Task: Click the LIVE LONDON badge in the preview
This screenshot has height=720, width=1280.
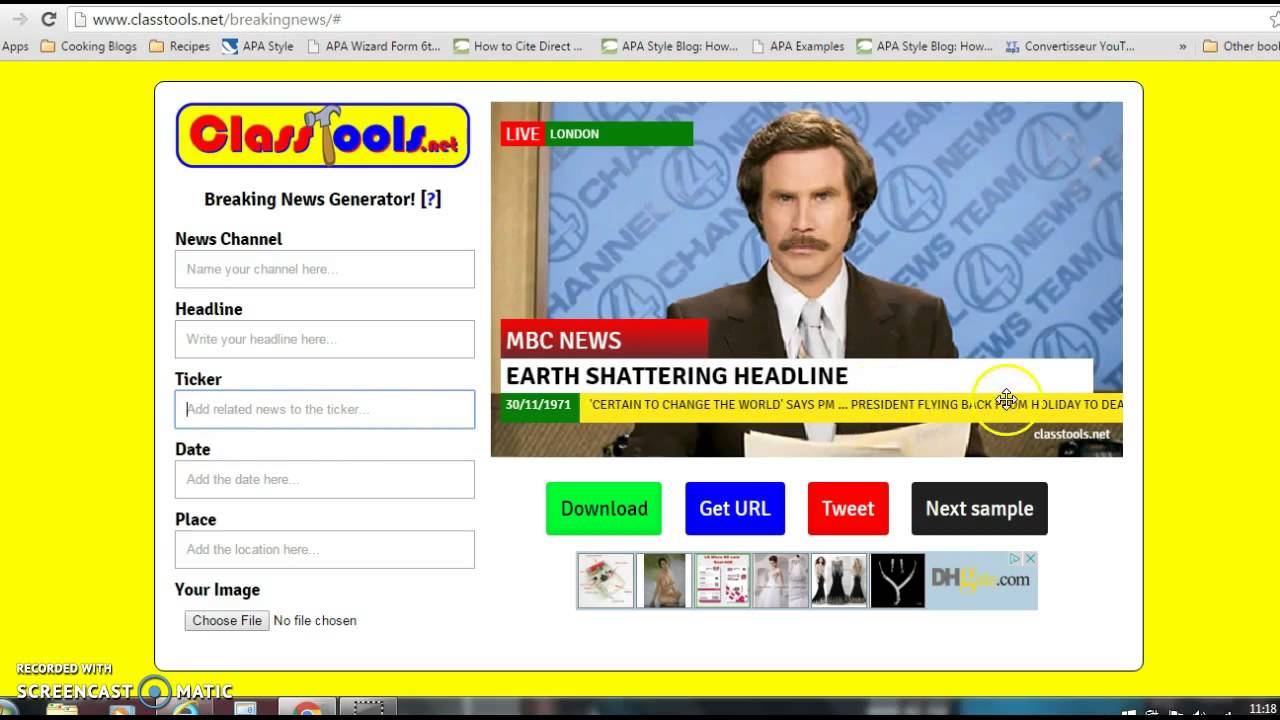Action: pyautogui.click(x=596, y=134)
